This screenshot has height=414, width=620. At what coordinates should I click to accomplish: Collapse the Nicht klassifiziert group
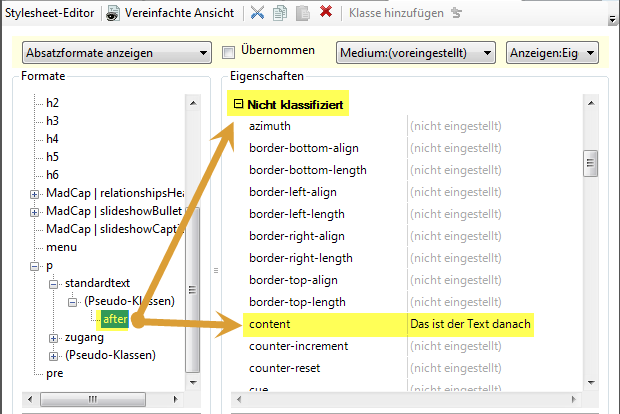click(238, 103)
